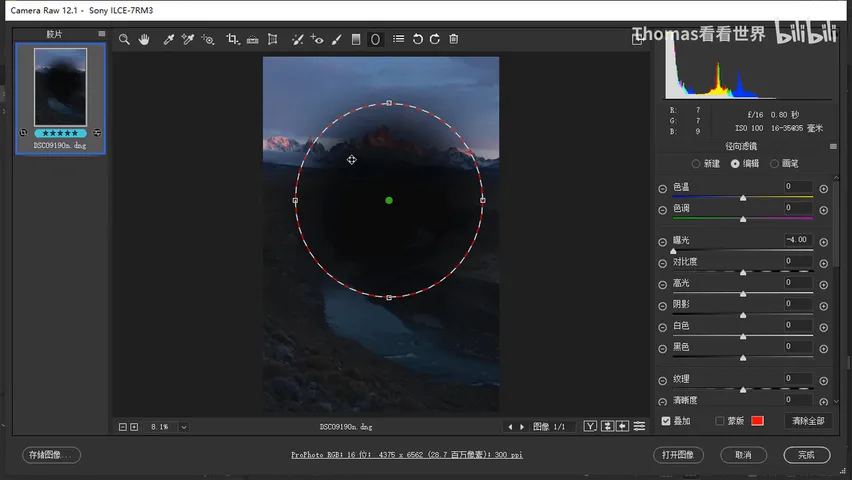
Task: Select the Straighten level tool
Action: coord(253,39)
